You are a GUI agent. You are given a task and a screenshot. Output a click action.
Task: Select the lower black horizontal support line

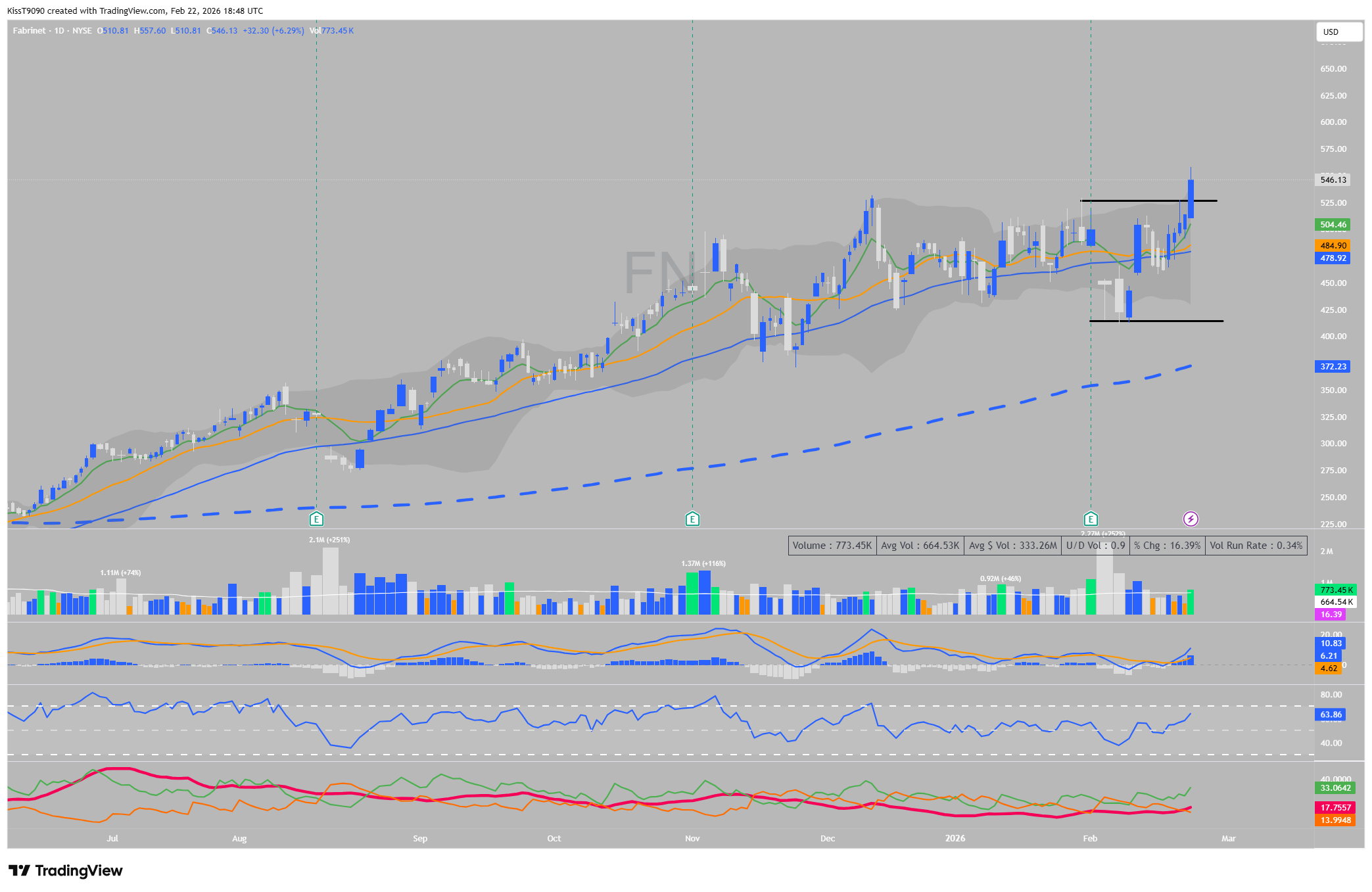1170,321
